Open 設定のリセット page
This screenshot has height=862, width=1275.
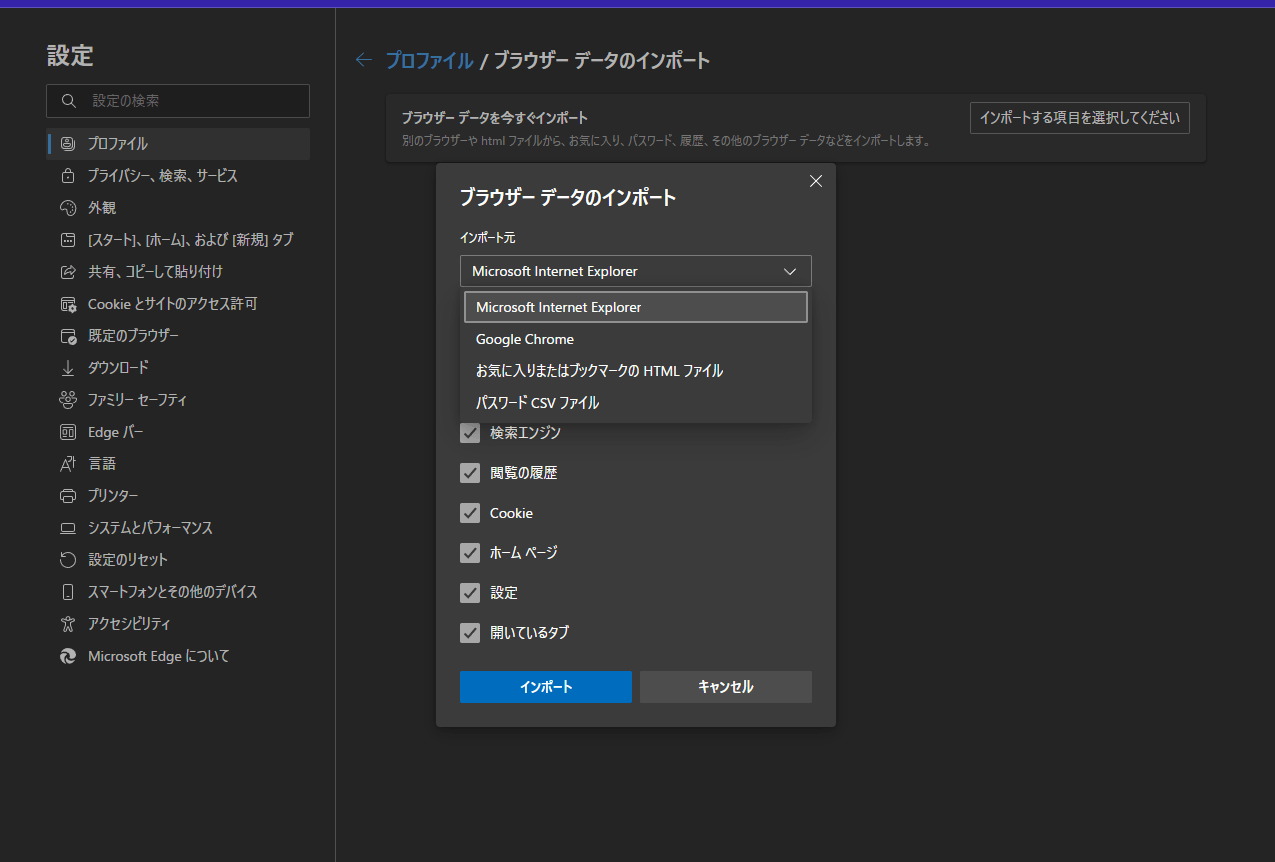(178, 560)
